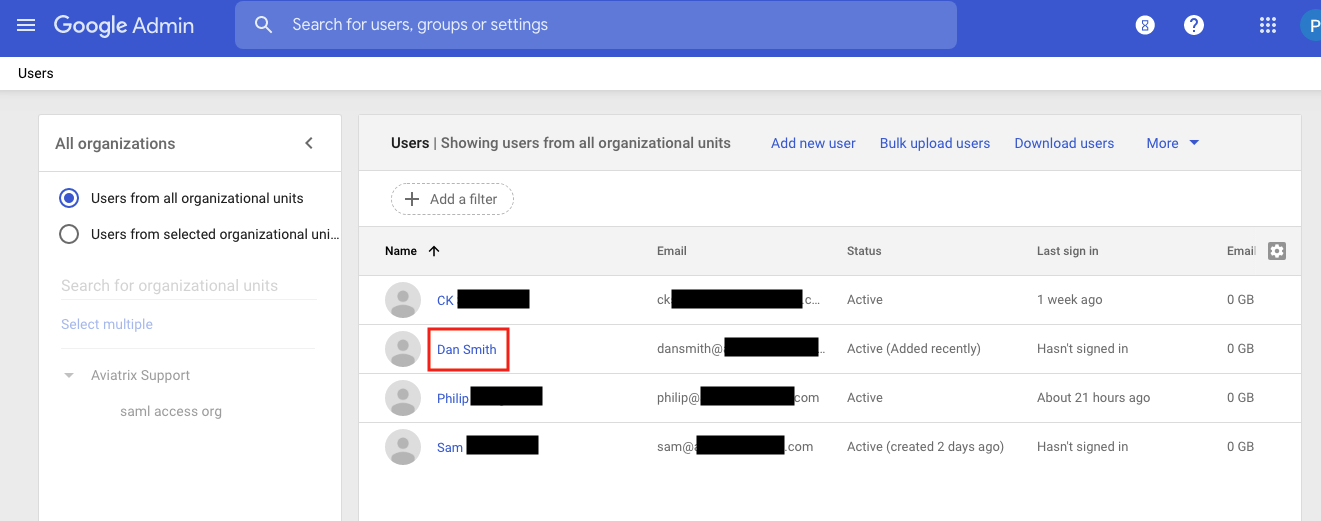Open the Help question mark icon
Screen dimensions: 1321x521
1193,25
